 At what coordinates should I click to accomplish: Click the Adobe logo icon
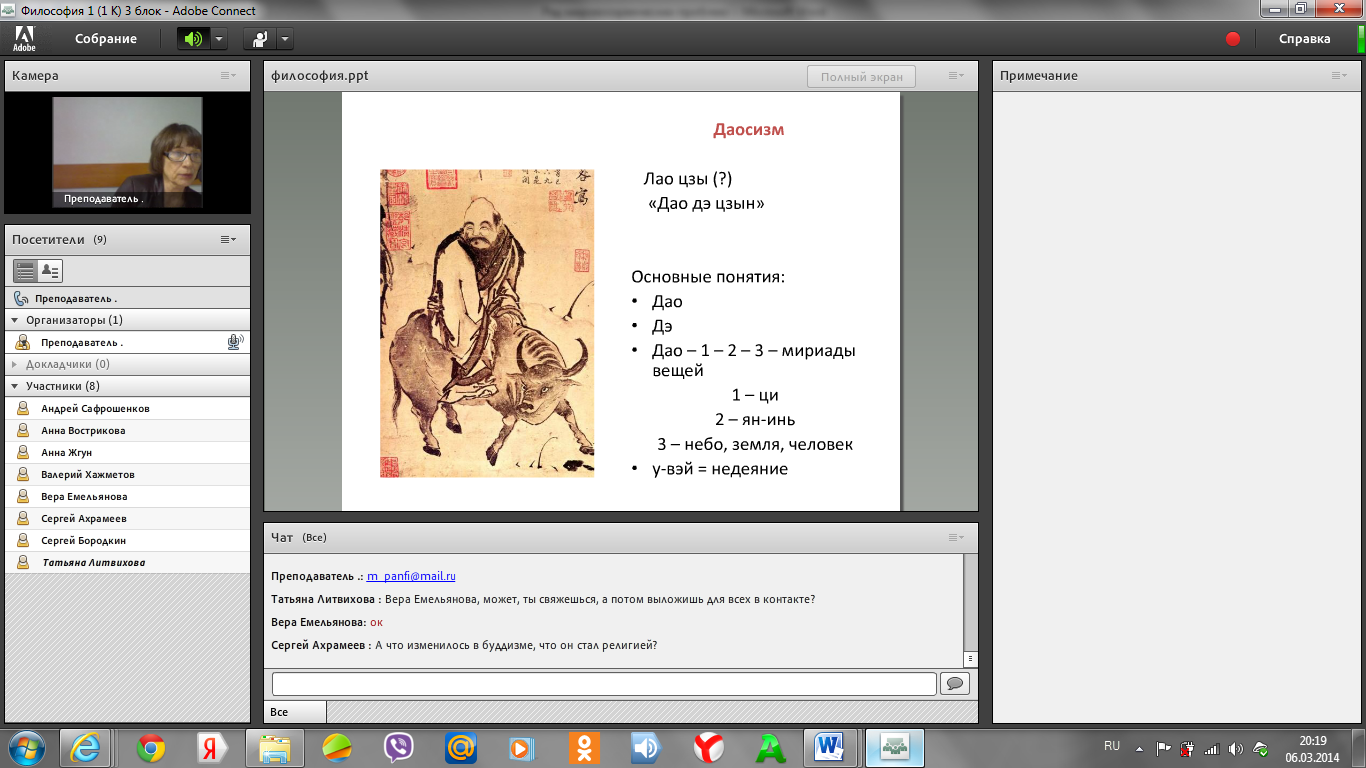24,39
